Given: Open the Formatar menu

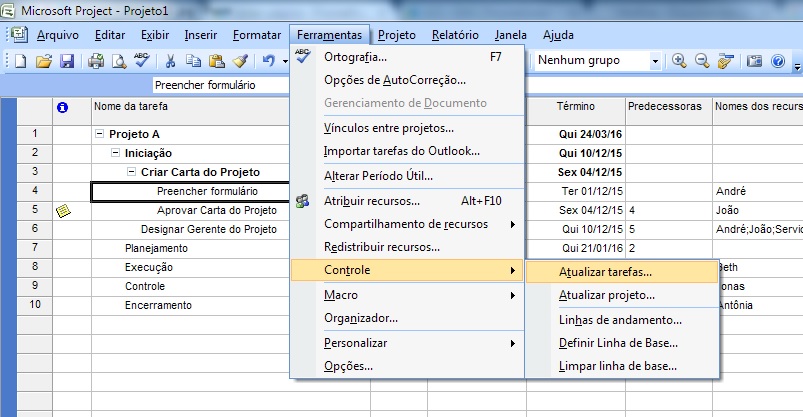Looking at the screenshot, I should (257, 35).
